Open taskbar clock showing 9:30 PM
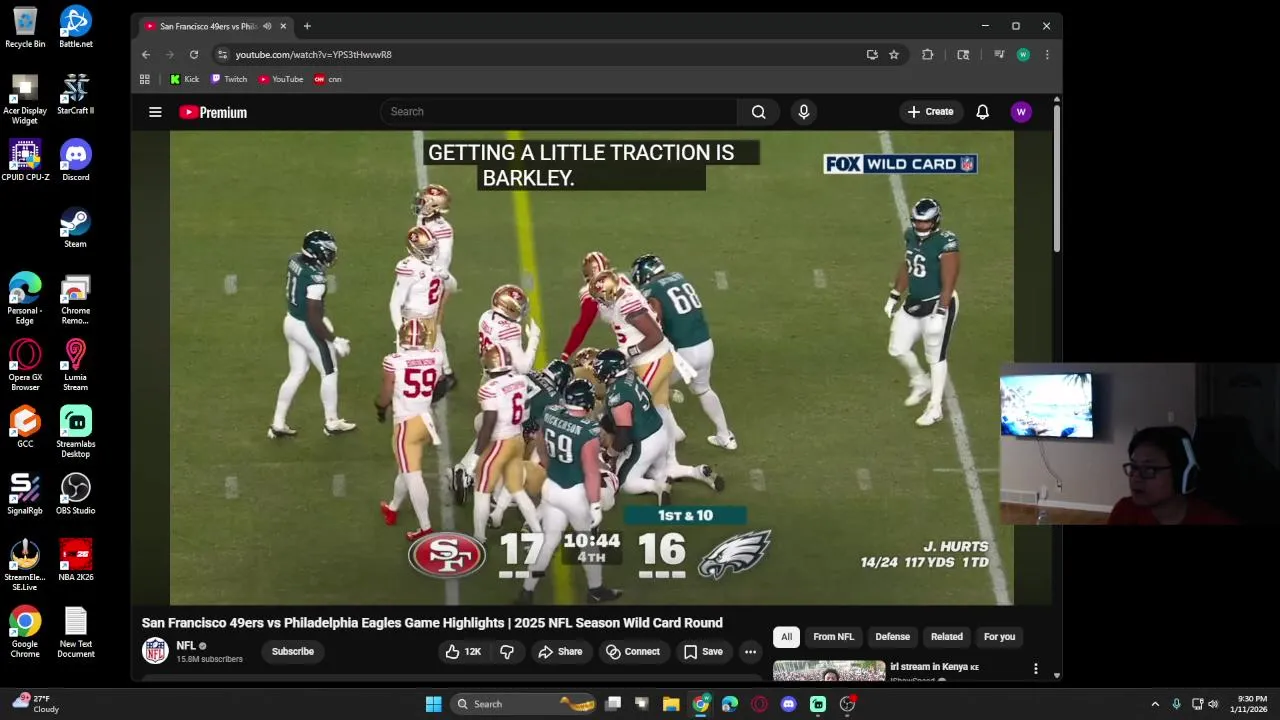This screenshot has width=1280, height=720. point(1252,704)
